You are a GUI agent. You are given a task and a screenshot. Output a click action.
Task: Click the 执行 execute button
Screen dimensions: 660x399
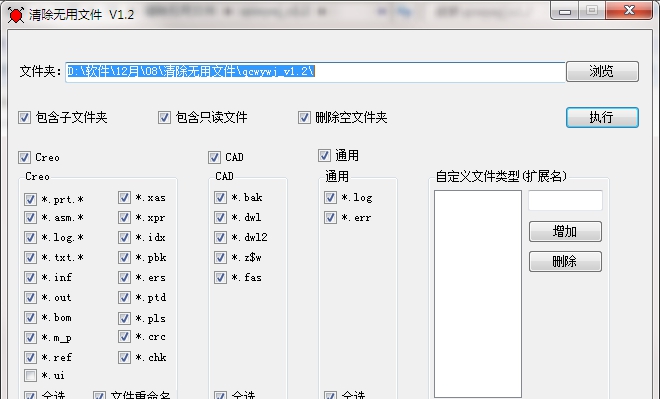pyautogui.click(x=602, y=117)
